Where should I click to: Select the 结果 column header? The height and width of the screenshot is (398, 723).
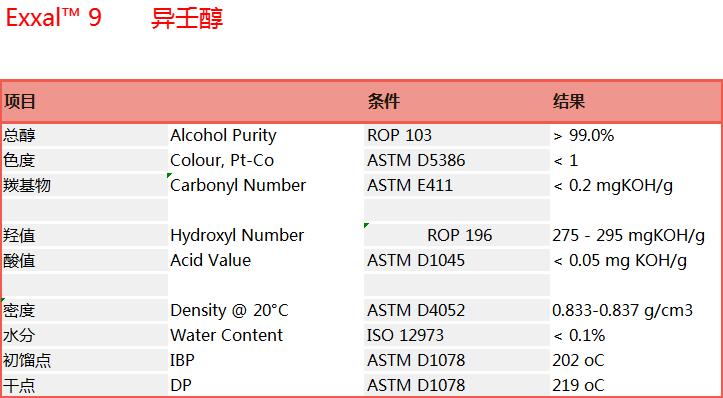coord(569,101)
